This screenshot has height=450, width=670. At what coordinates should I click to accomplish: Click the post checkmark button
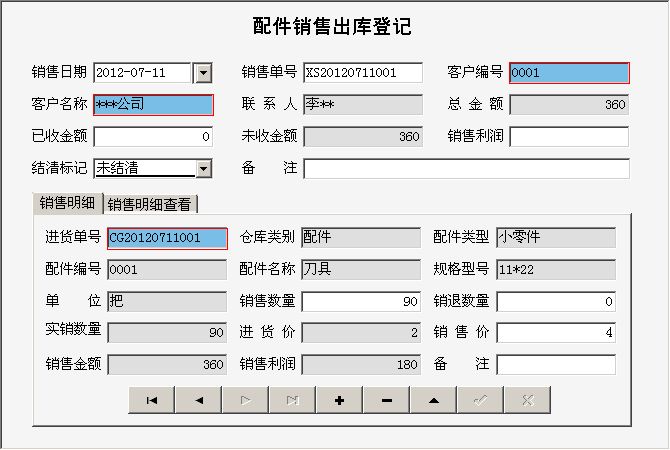coord(481,400)
